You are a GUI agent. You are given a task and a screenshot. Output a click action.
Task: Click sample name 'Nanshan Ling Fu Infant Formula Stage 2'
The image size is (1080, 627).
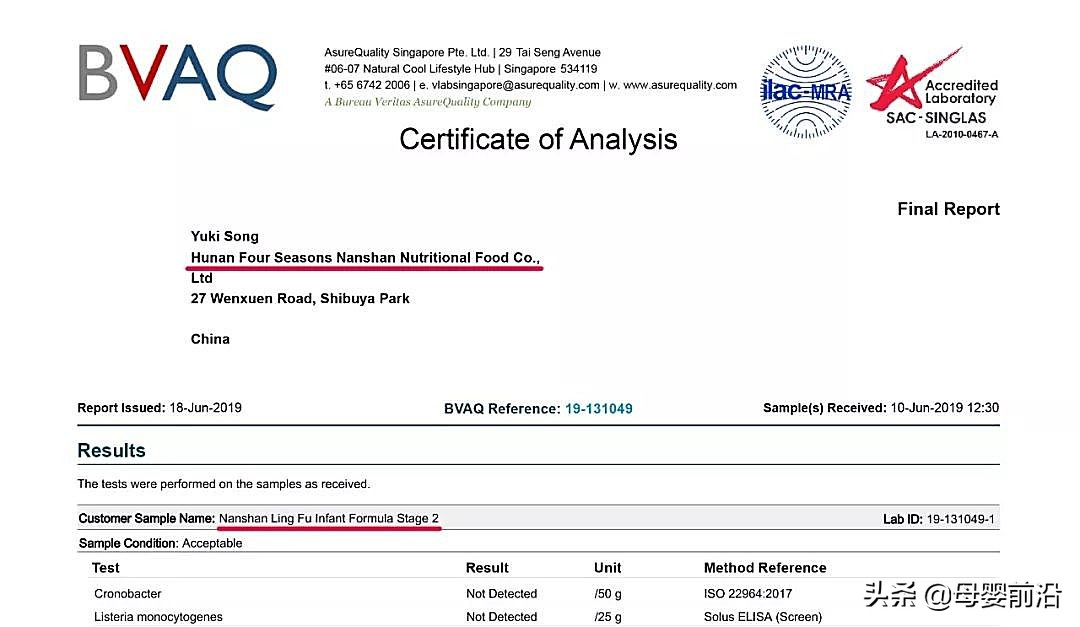pyautogui.click(x=329, y=518)
